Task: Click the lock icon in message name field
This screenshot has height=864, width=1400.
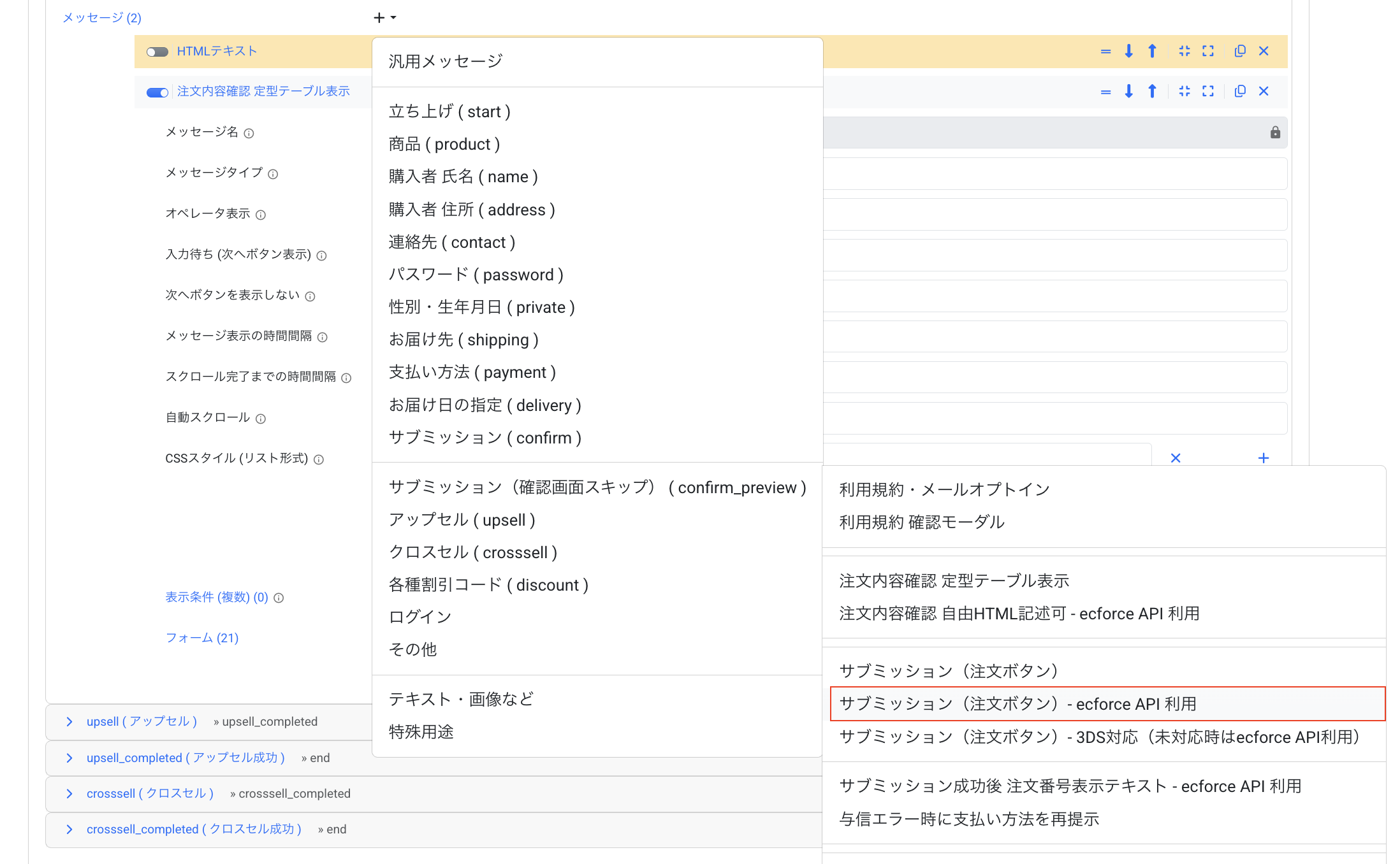Action: point(1275,132)
